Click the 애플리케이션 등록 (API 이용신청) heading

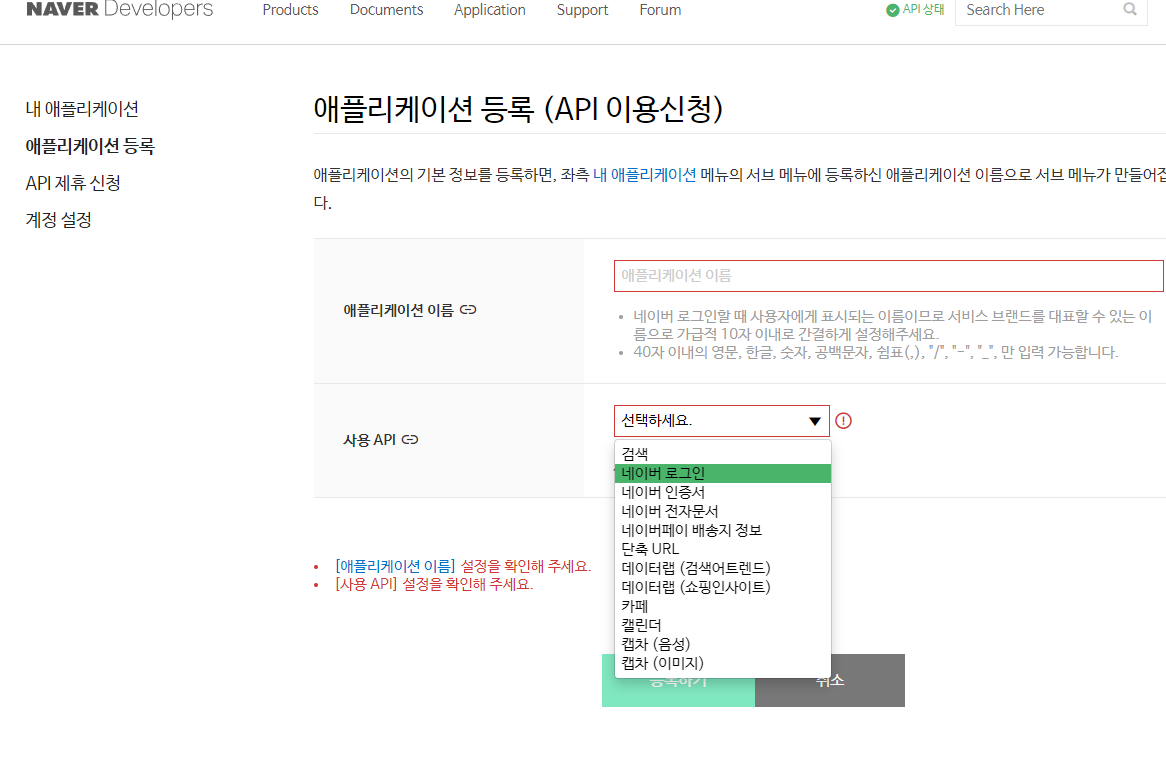tap(518, 109)
